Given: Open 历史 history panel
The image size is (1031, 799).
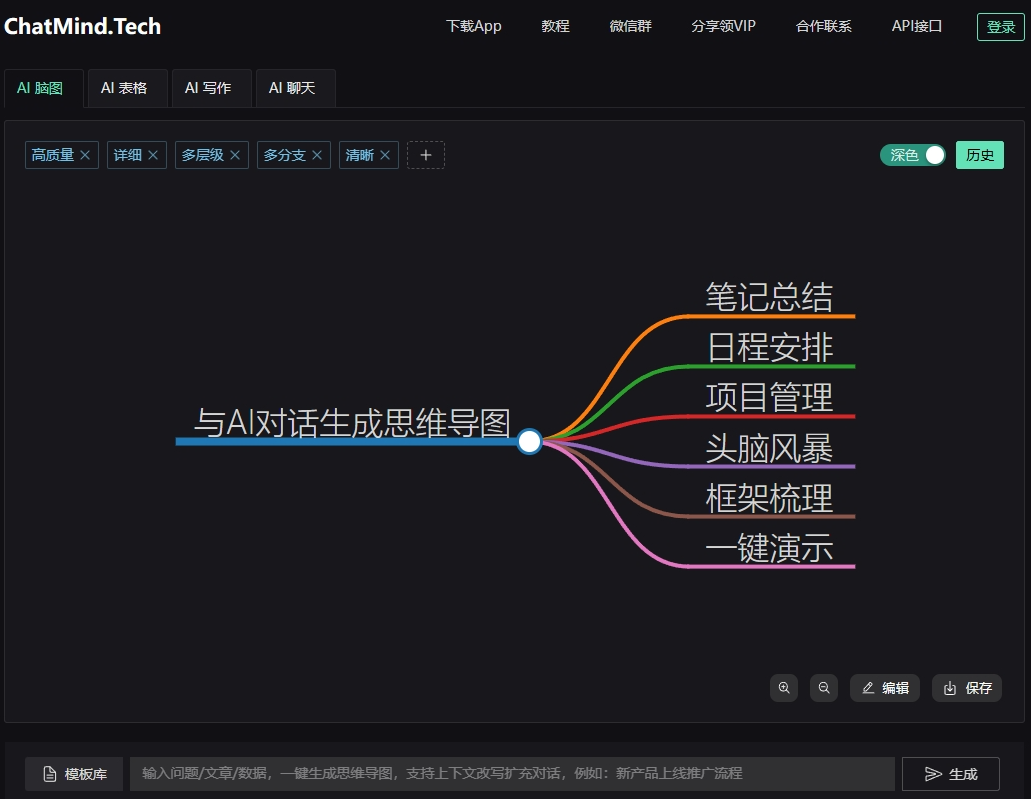Looking at the screenshot, I should click(979, 155).
